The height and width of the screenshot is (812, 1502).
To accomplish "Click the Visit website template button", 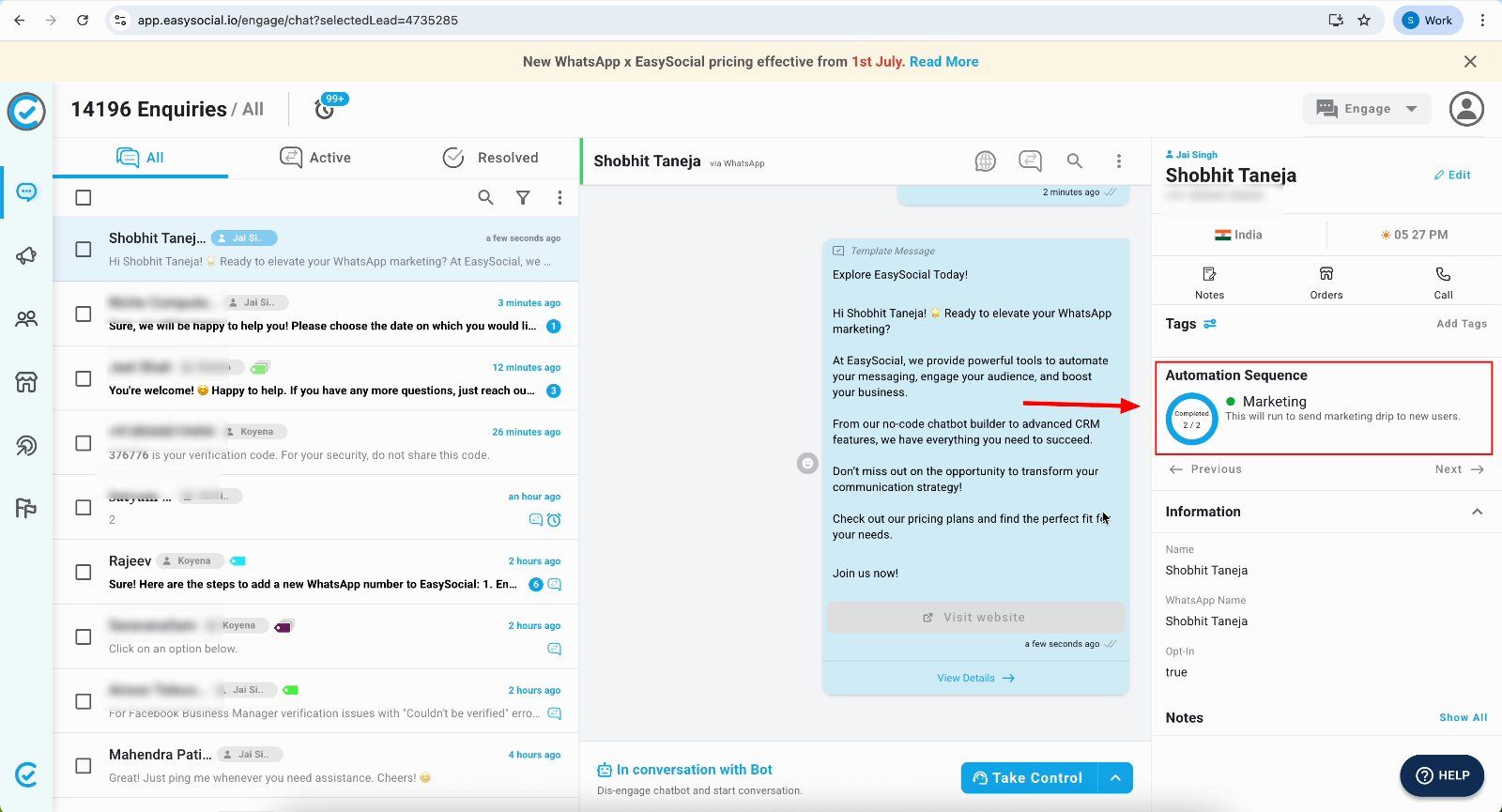I will [974, 617].
